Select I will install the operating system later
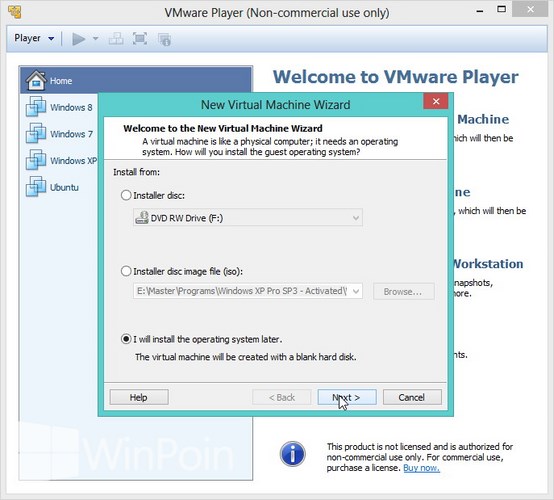554x500 pixels. [126, 339]
